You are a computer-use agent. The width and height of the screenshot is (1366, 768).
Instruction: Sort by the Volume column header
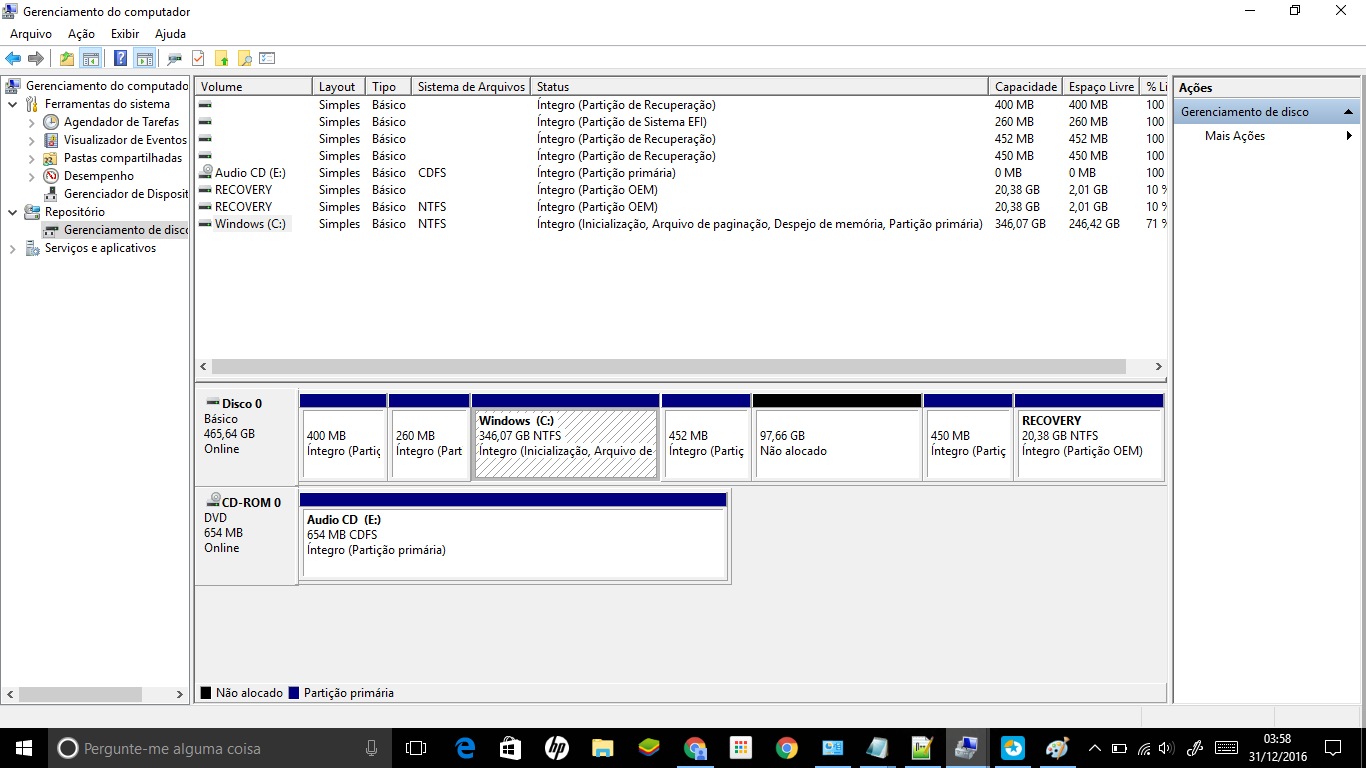tap(253, 87)
